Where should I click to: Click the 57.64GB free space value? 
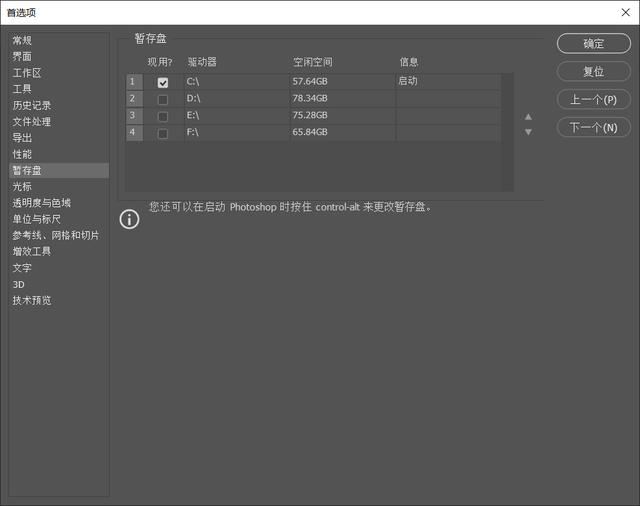pyautogui.click(x=310, y=82)
